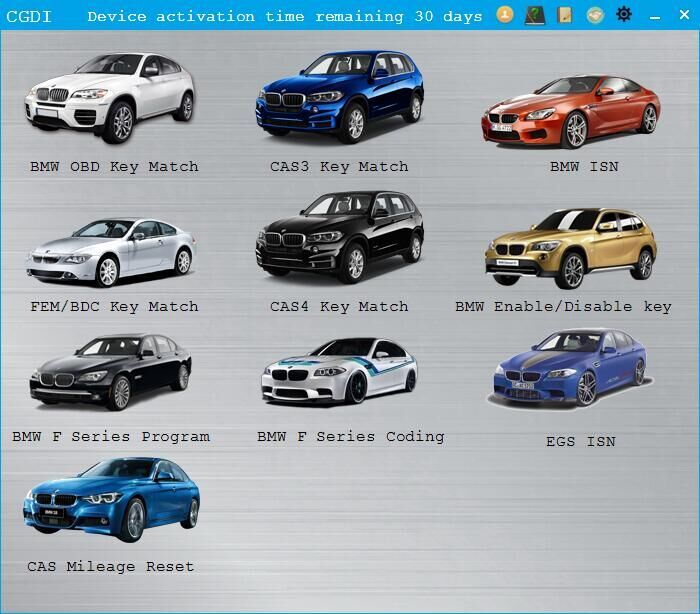The width and height of the screenshot is (700, 614).
Task: Open FEM/BDC Key Match silver coupe
Action: [111, 252]
